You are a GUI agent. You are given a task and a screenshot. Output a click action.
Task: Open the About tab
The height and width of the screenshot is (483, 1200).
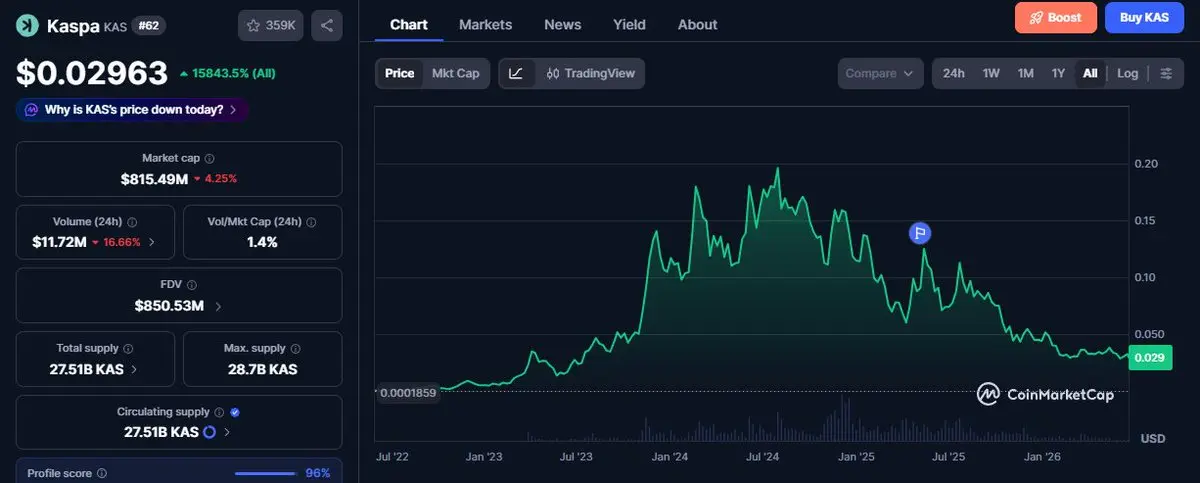[697, 24]
